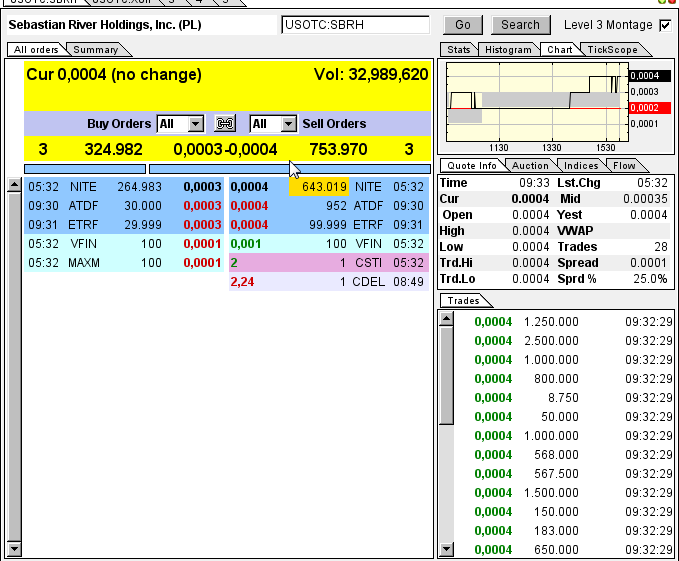Click the sell side volume bar
Image resolution: width=679 pixels, height=561 pixels.
pyautogui.click(x=290, y=169)
